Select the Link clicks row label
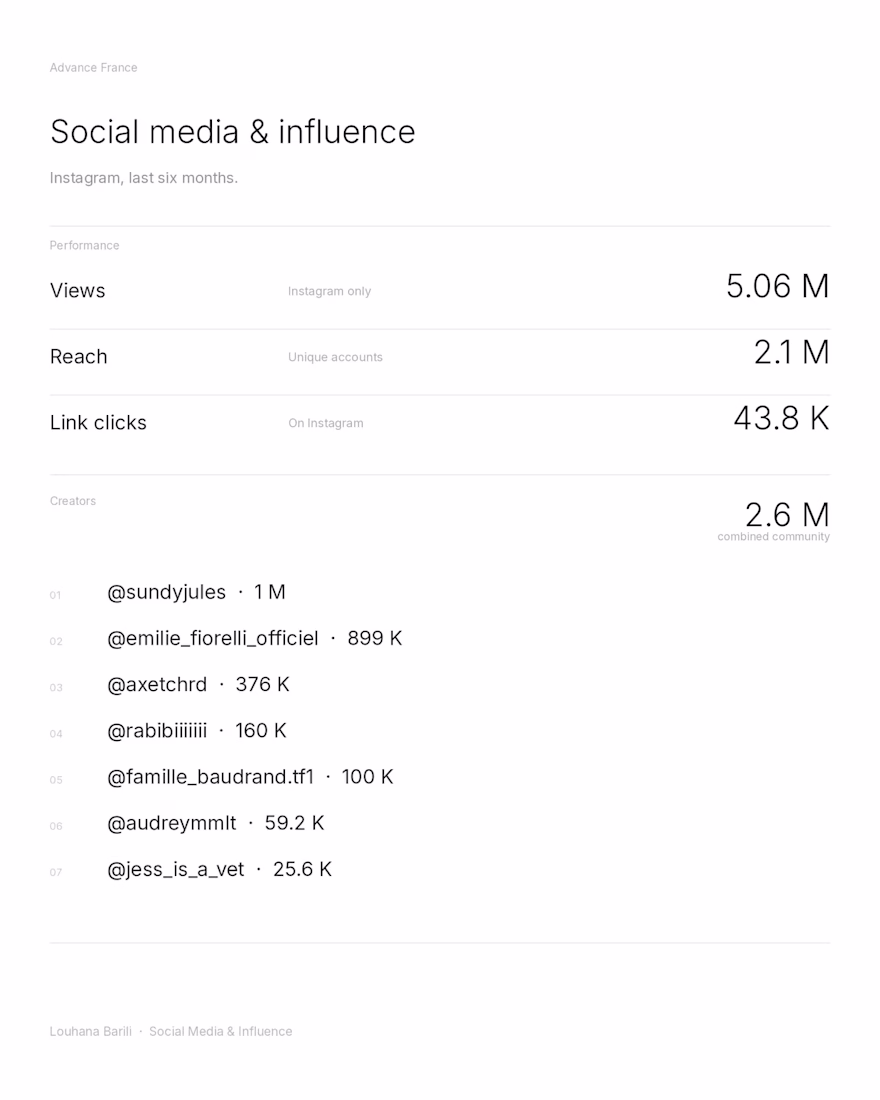 click(98, 422)
